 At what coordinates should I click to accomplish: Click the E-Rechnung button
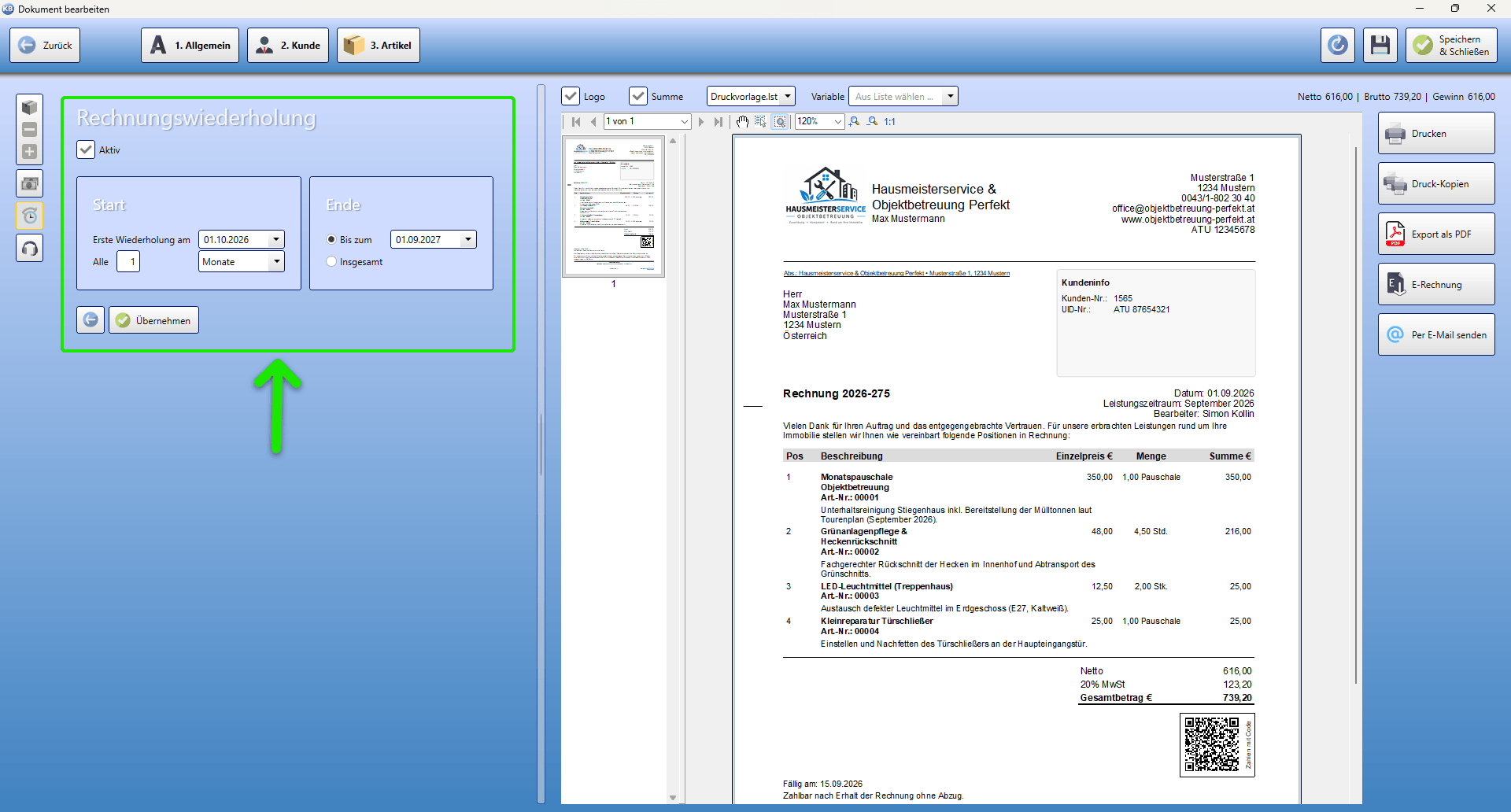click(1436, 285)
